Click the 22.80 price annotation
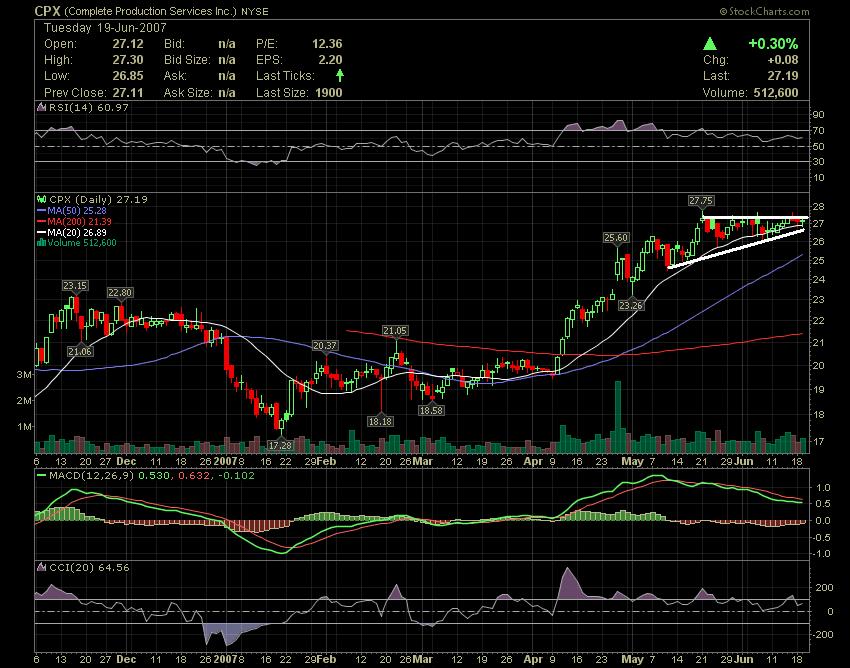This screenshot has height=668, width=850. (x=120, y=292)
